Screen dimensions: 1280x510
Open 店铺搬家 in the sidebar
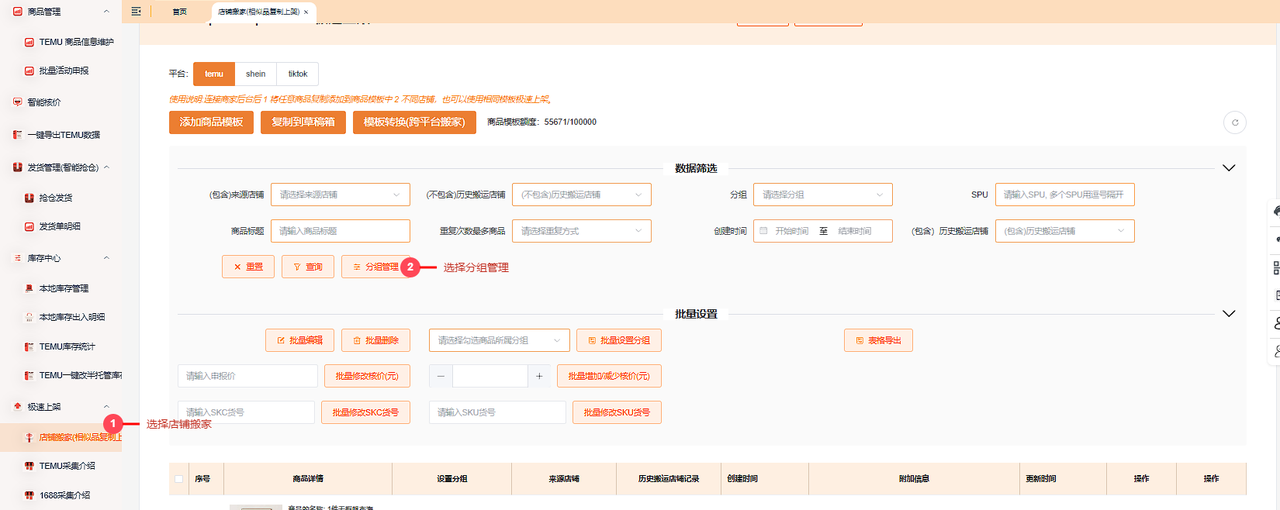(x=61, y=437)
